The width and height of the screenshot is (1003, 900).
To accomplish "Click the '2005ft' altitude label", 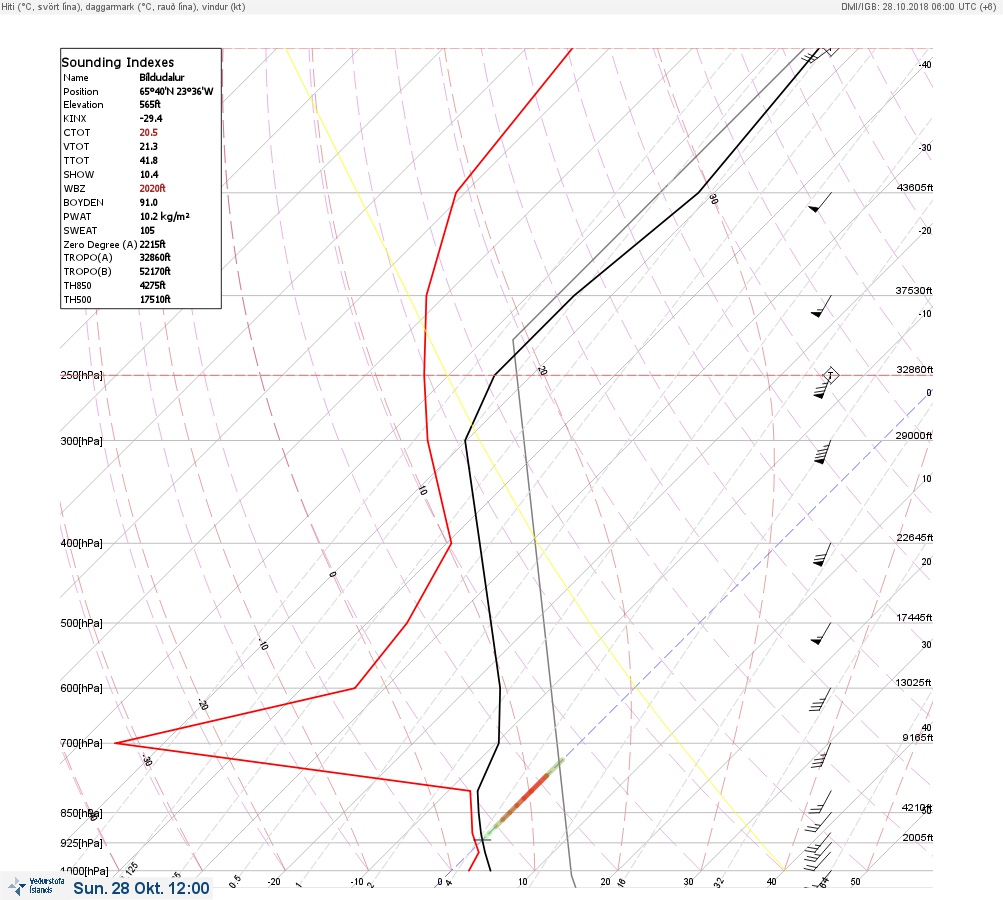I will click(918, 837).
